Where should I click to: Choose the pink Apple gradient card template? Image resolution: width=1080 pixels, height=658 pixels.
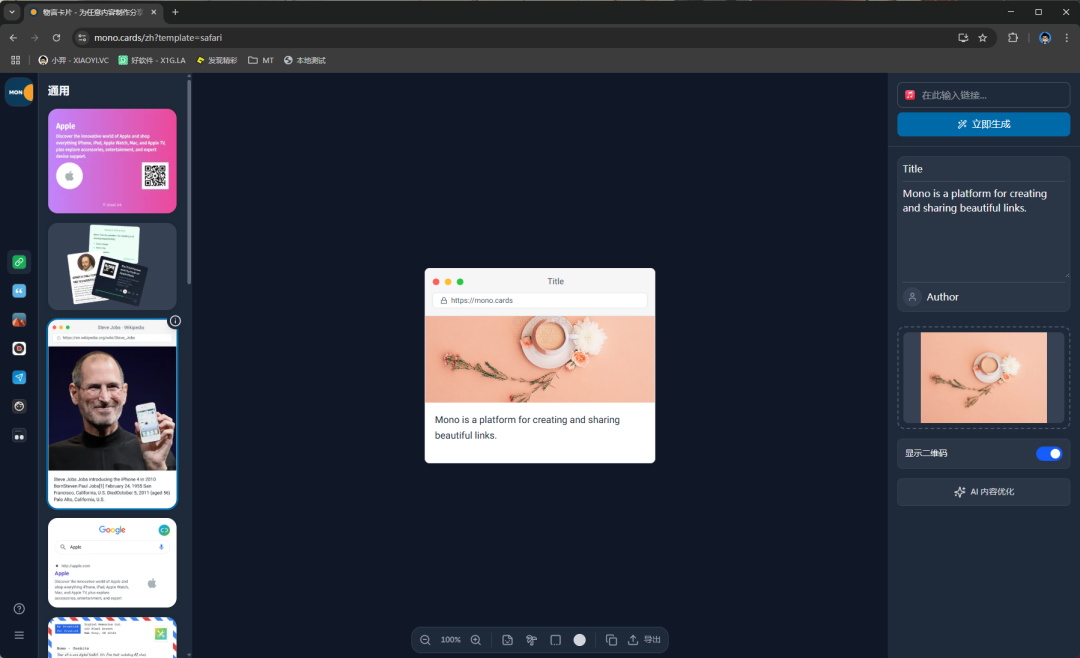112,161
